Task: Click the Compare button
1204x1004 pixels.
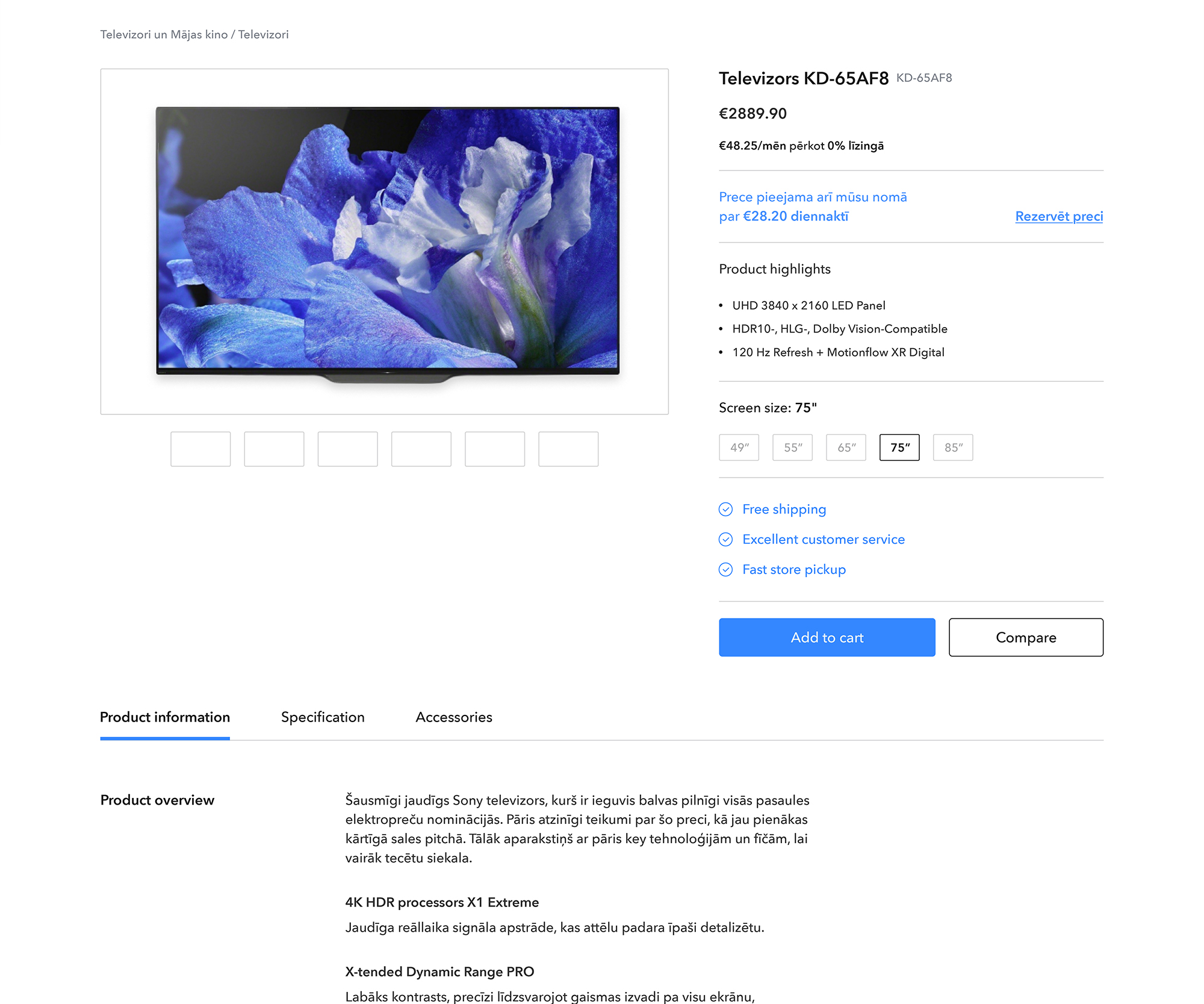Action: (x=1026, y=637)
